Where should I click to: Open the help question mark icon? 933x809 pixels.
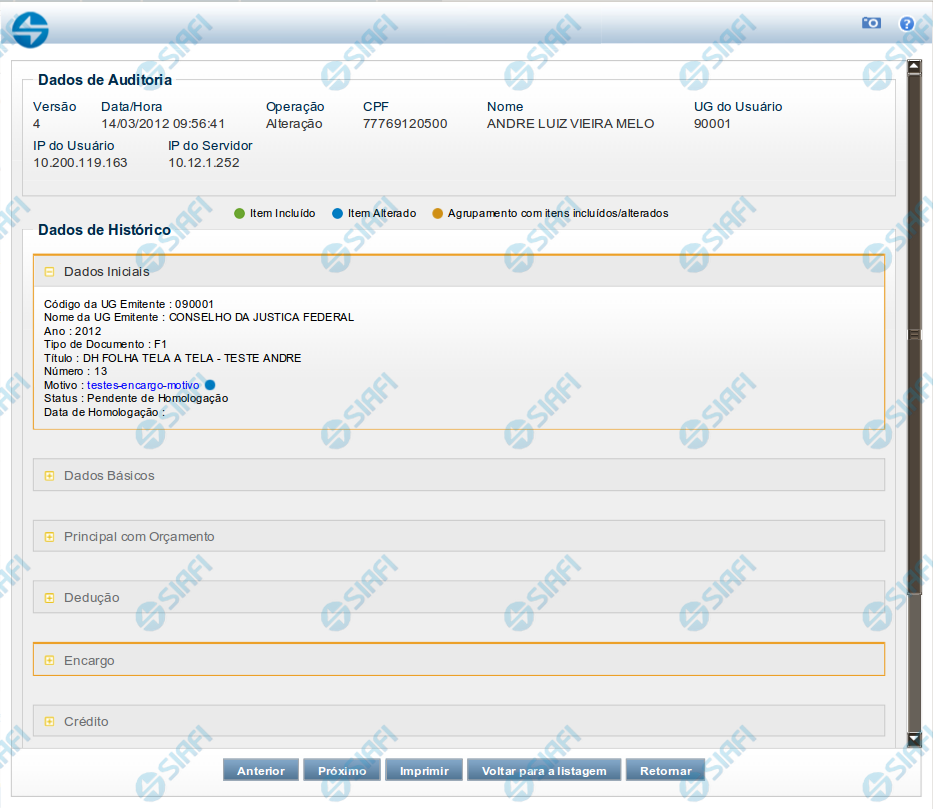pos(907,23)
